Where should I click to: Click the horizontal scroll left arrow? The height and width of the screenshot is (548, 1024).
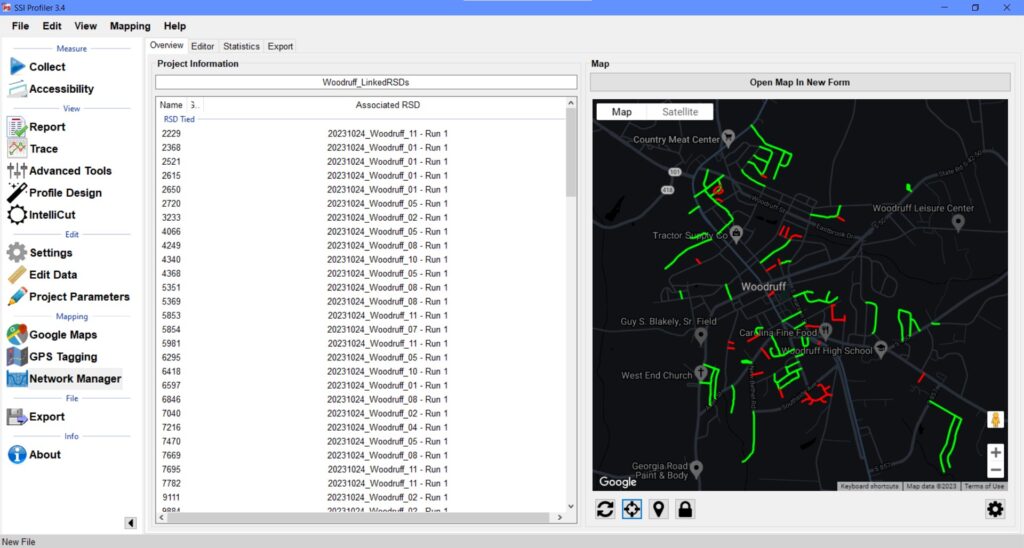click(x=162, y=517)
